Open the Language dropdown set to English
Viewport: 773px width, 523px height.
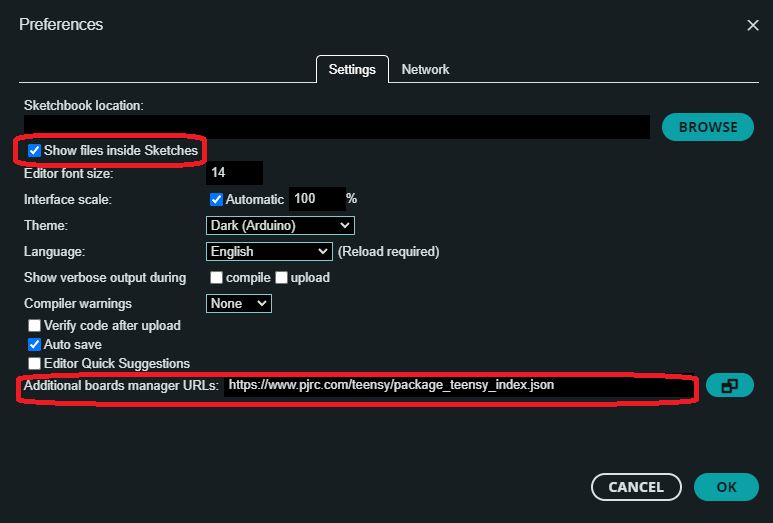[269, 251]
